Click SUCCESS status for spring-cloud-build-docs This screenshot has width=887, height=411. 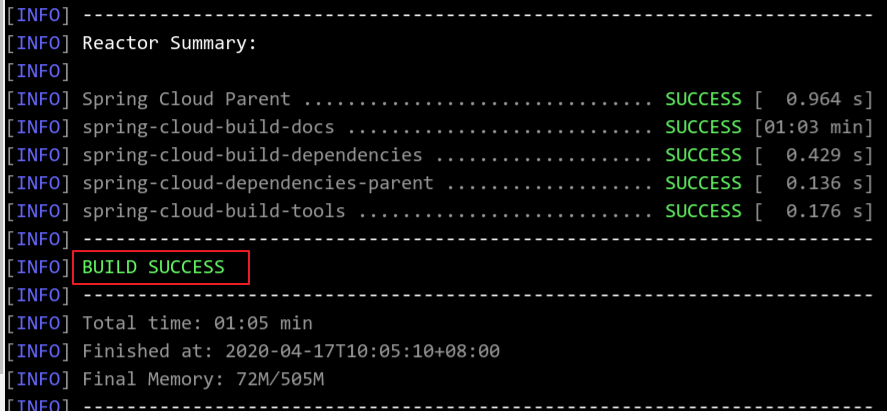click(x=703, y=128)
